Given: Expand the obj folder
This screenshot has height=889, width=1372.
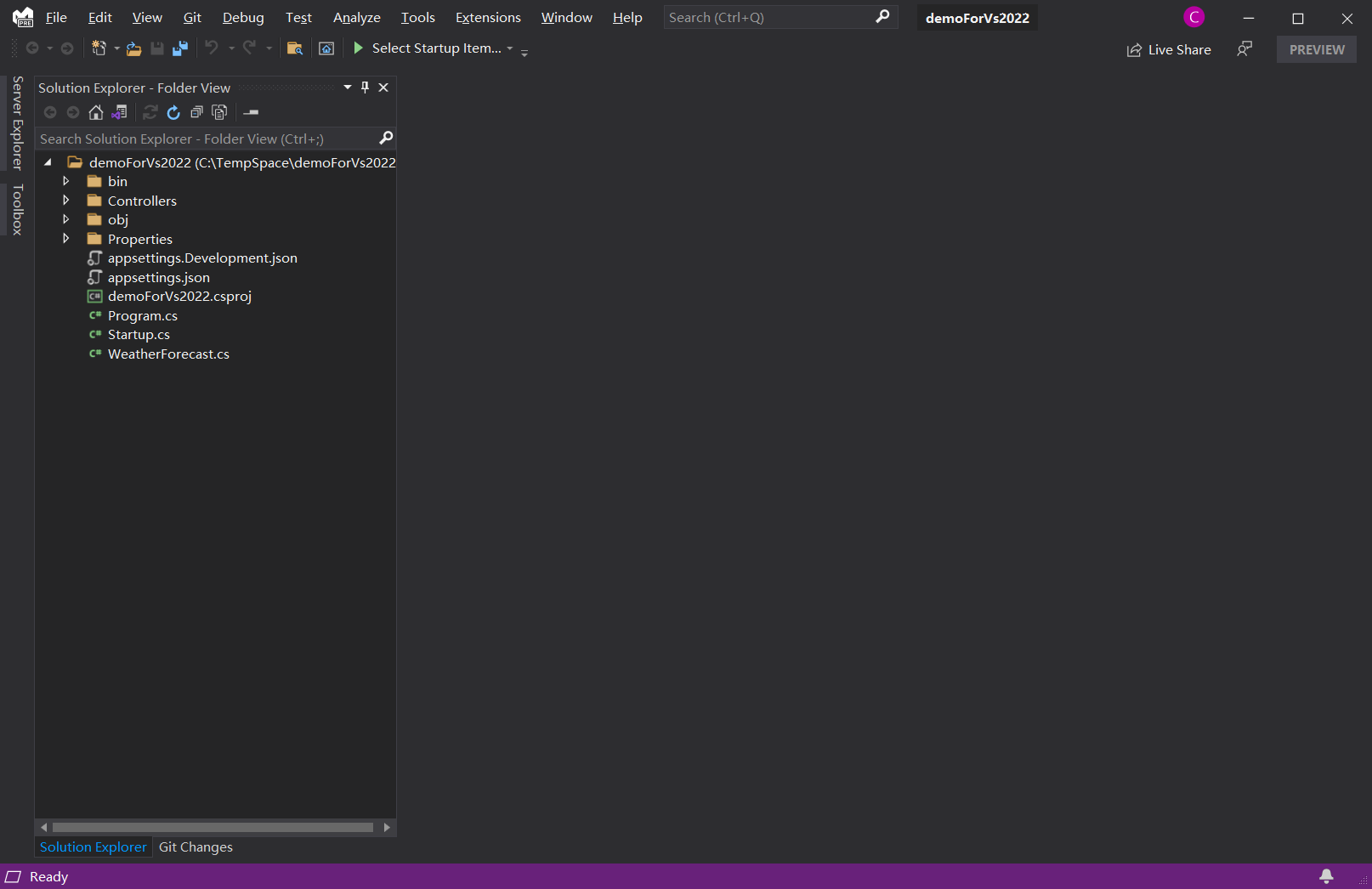Looking at the screenshot, I should click(x=66, y=219).
